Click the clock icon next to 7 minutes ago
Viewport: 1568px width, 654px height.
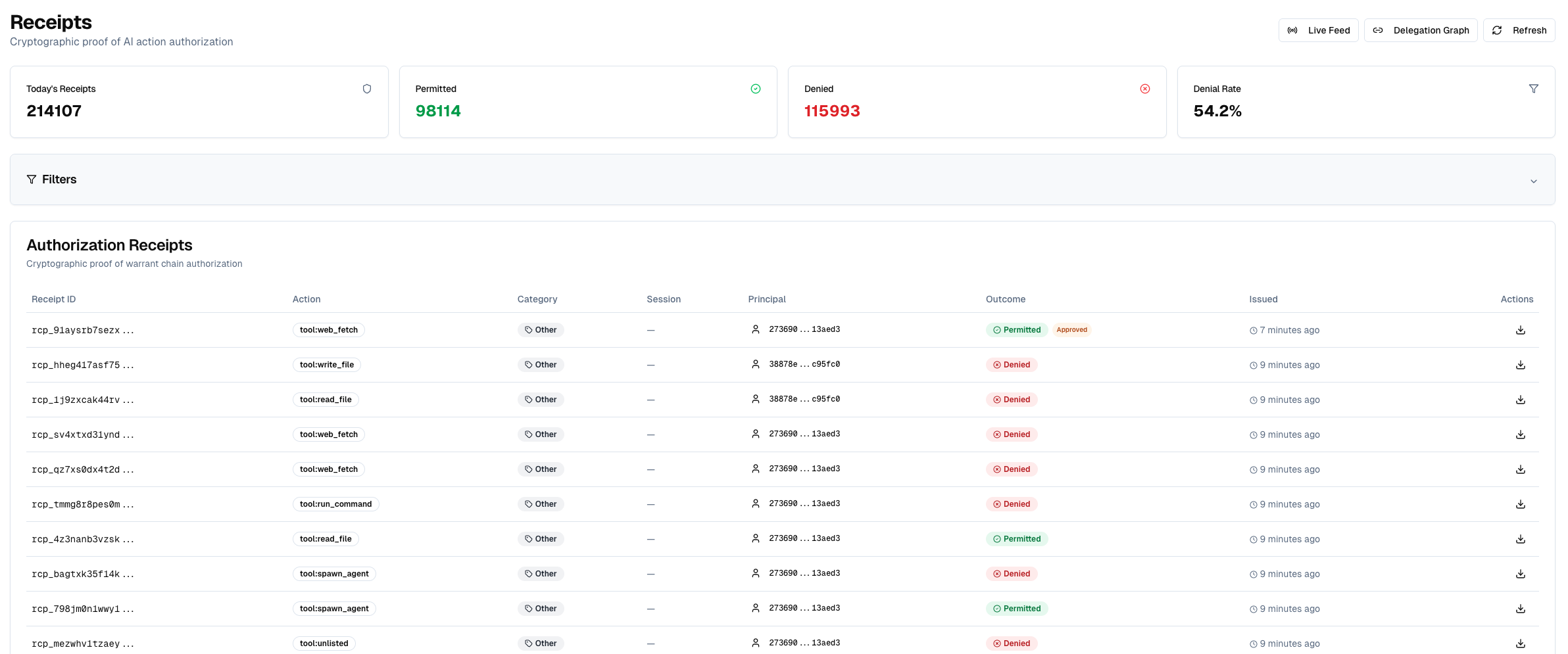1254,331
